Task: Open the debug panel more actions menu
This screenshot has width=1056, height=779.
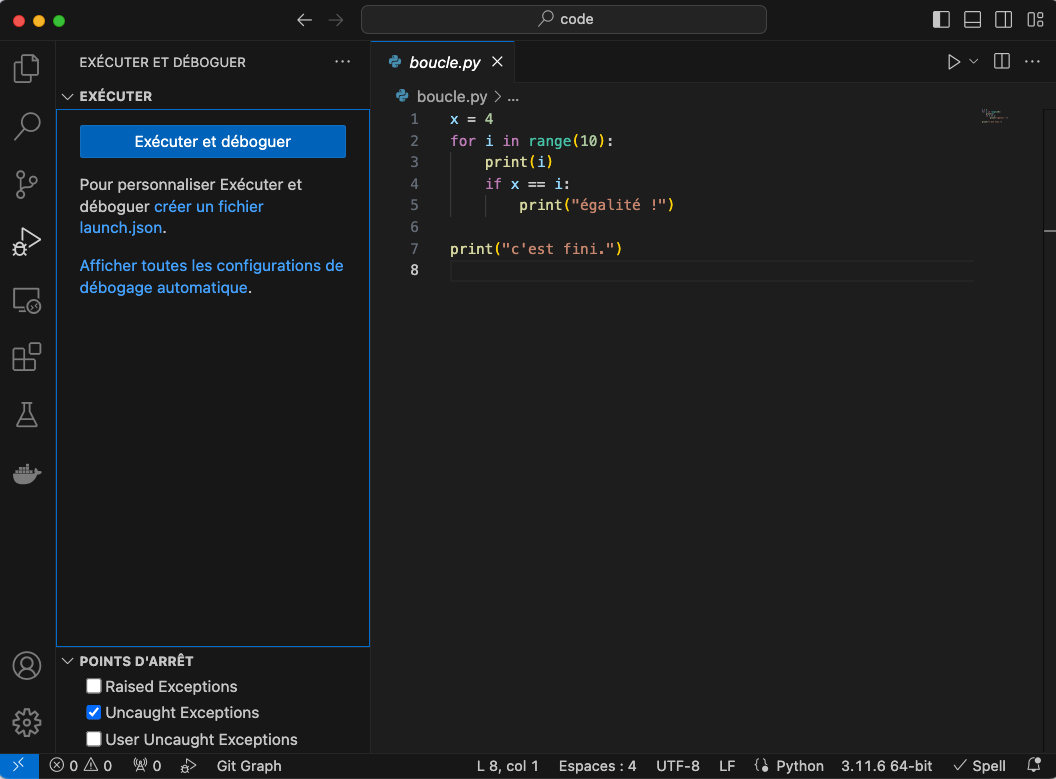Action: pyautogui.click(x=343, y=62)
